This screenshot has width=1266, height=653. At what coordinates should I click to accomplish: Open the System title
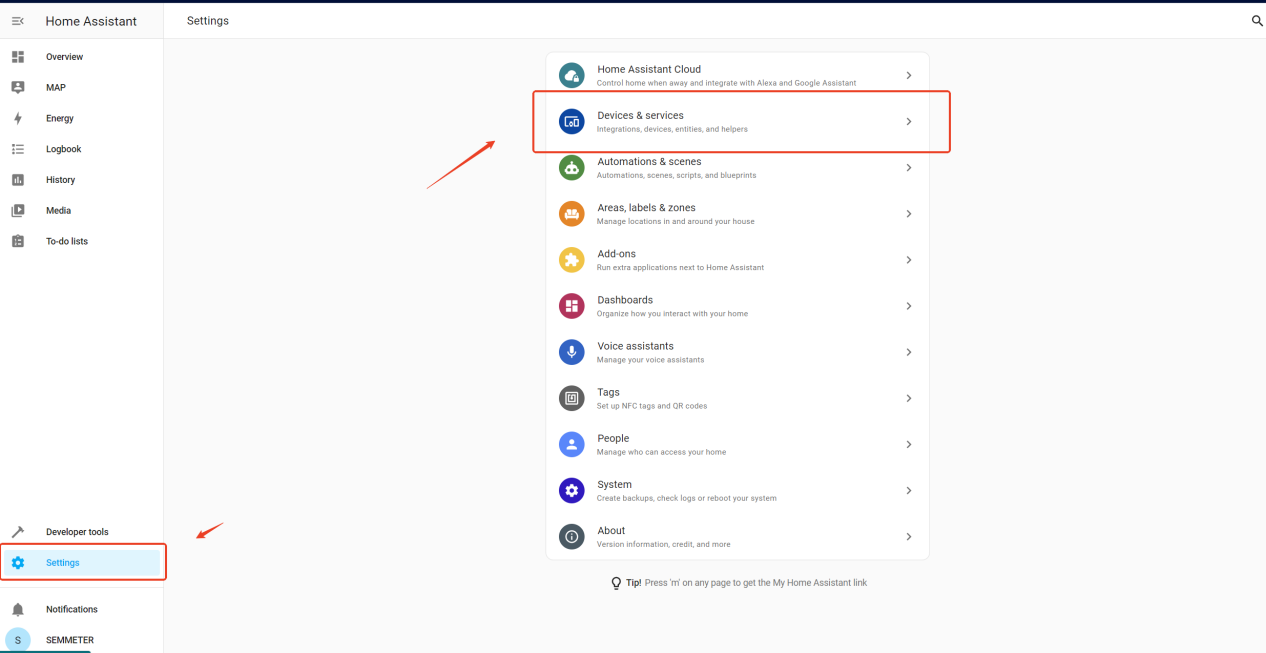614,485
